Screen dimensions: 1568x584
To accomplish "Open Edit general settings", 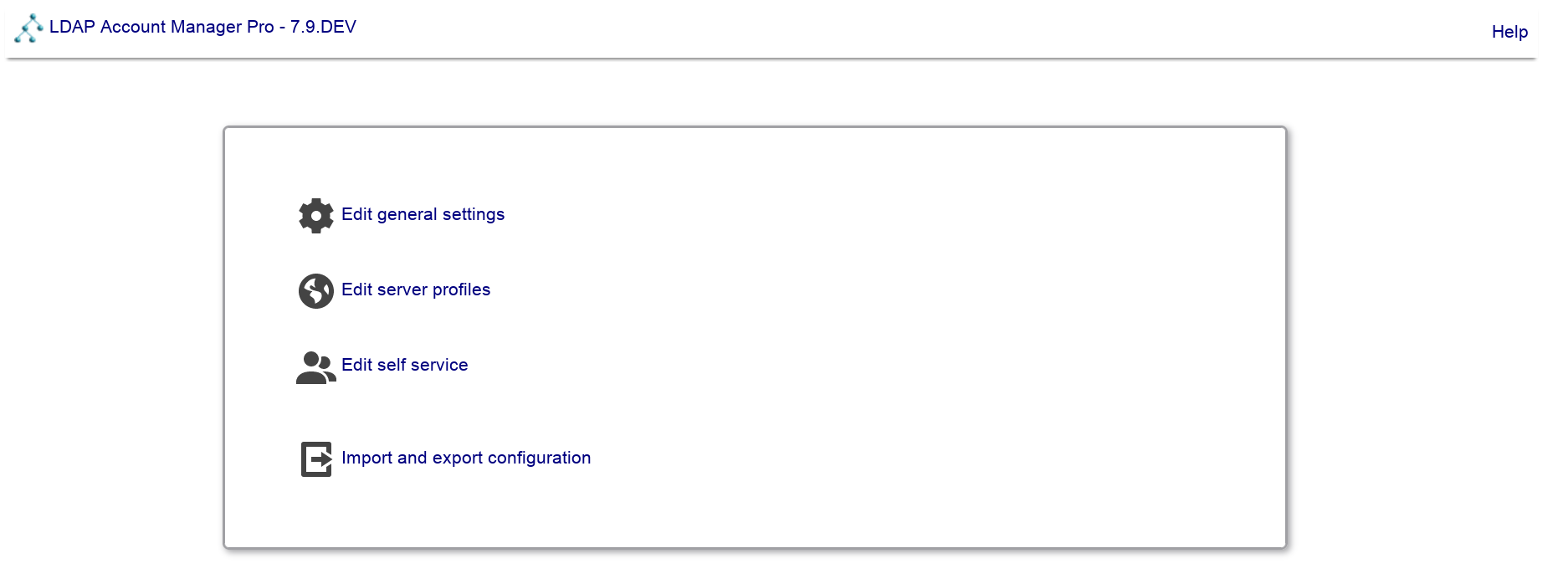I will [x=423, y=215].
